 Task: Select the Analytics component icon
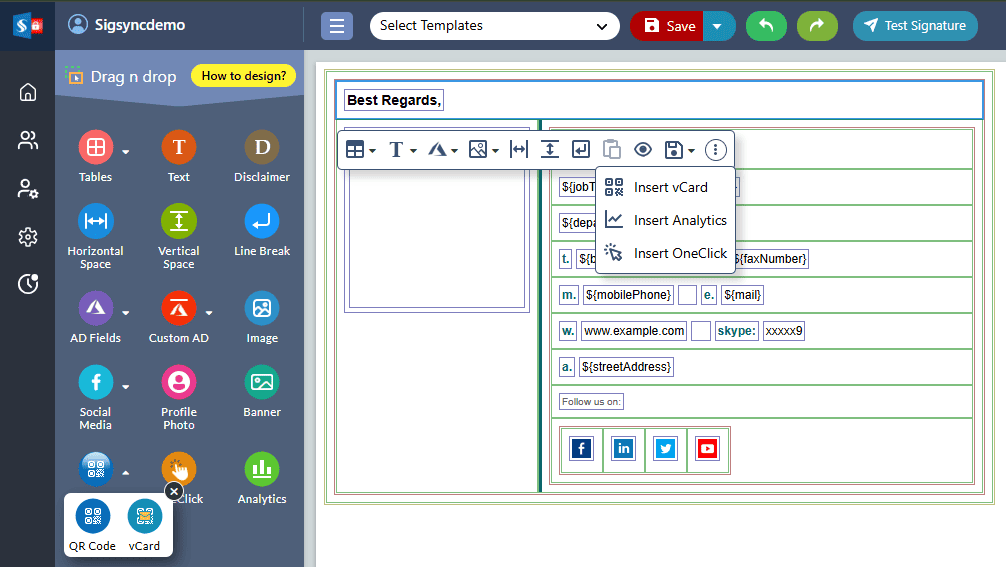click(262, 469)
